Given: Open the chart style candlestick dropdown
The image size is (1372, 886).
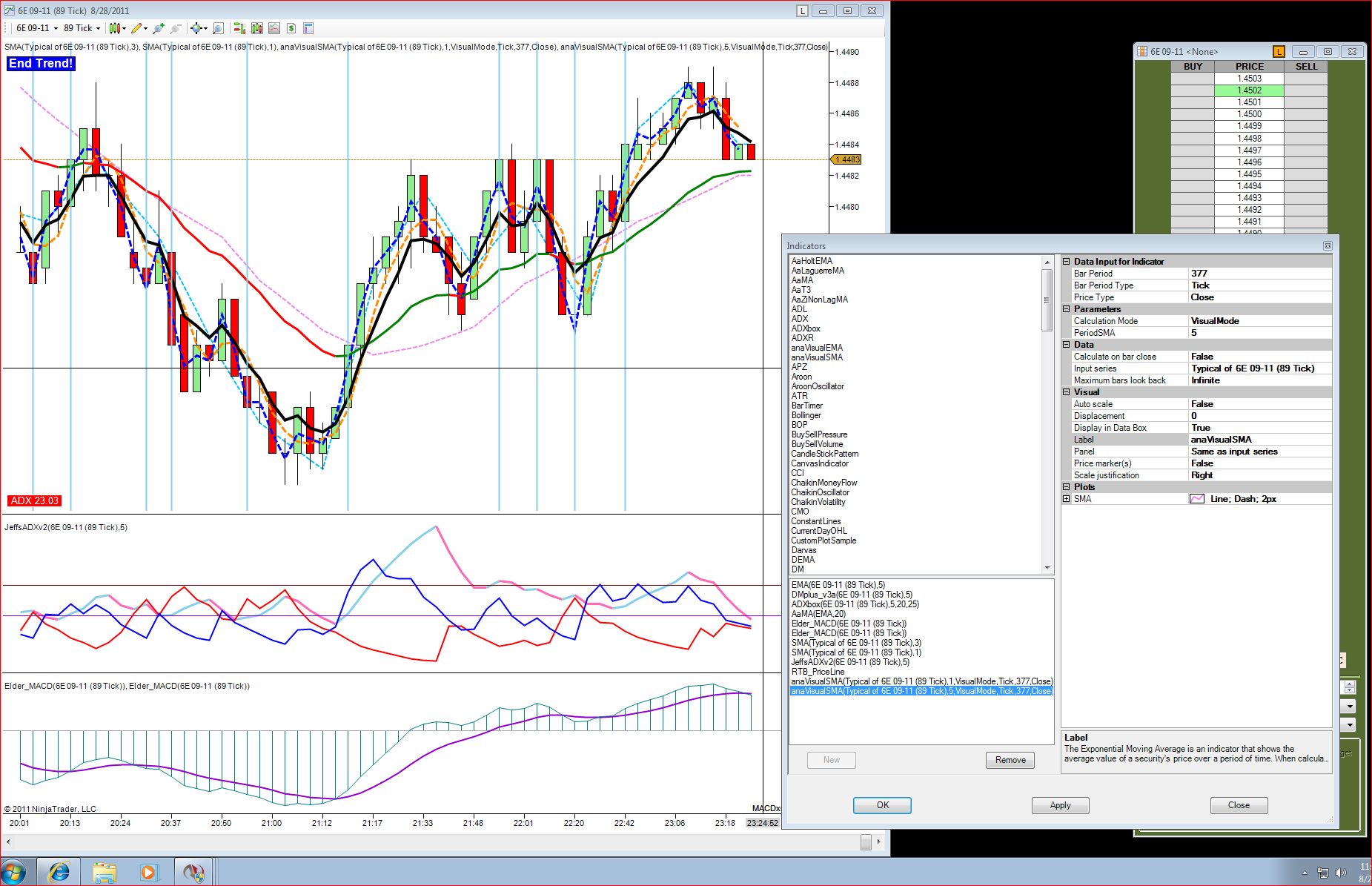Looking at the screenshot, I should [117, 28].
